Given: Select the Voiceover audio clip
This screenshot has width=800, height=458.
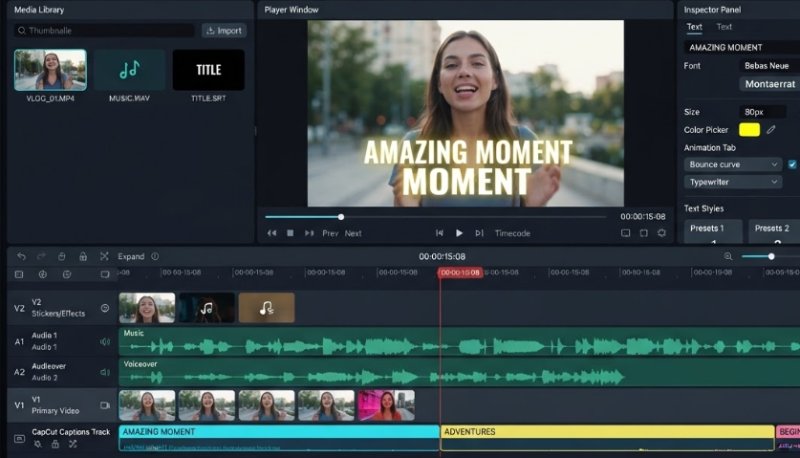Looking at the screenshot, I should 459,372.
